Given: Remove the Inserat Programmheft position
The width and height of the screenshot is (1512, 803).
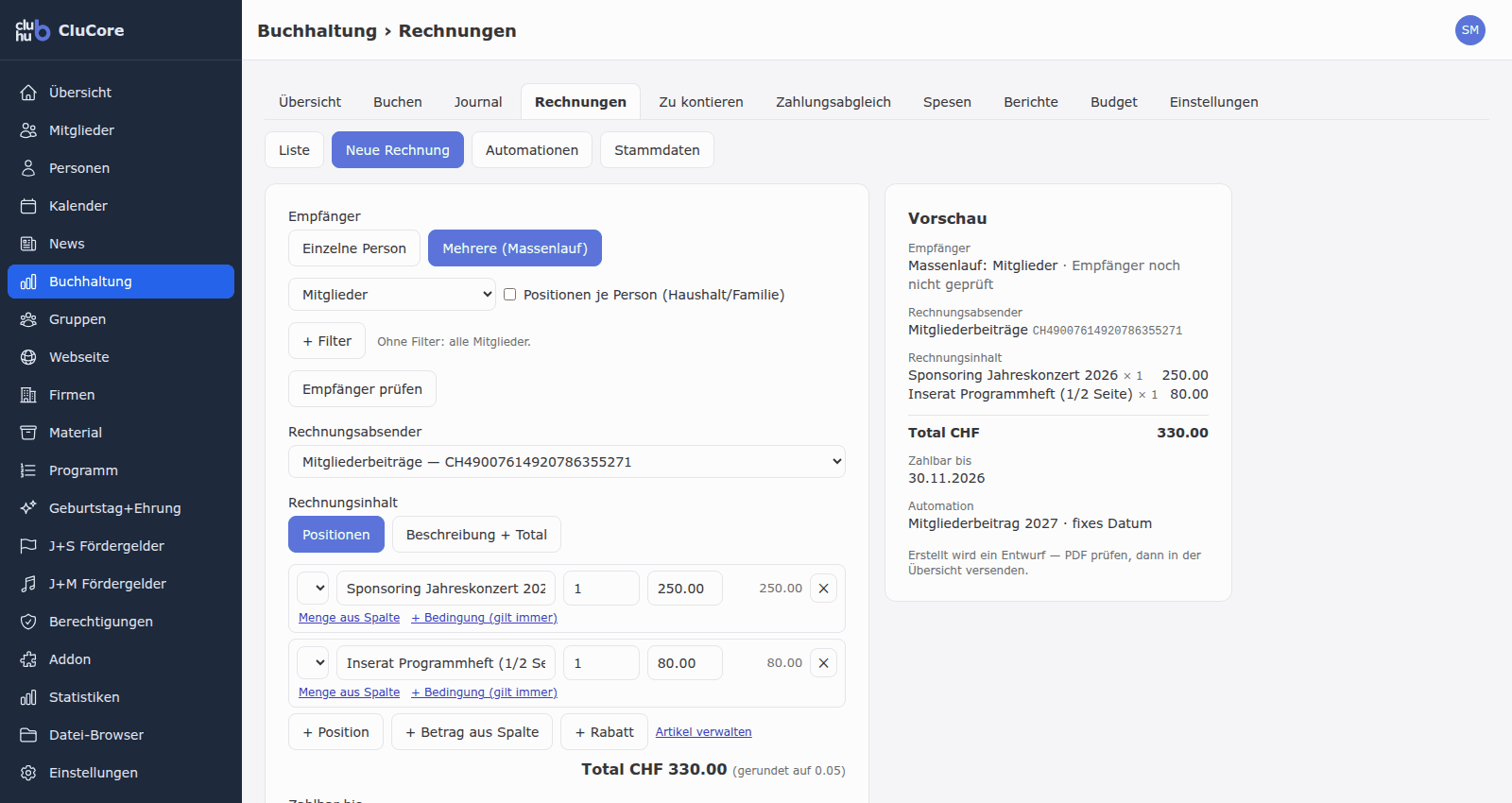Looking at the screenshot, I should pos(823,662).
